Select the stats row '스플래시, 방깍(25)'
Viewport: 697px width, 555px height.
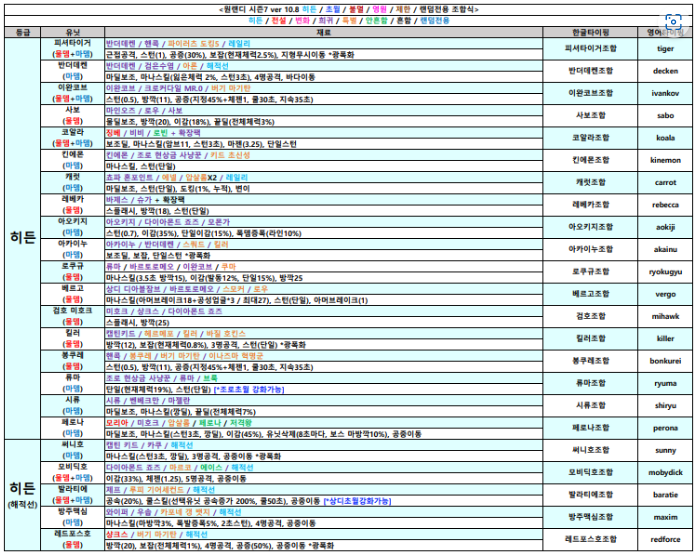point(324,322)
